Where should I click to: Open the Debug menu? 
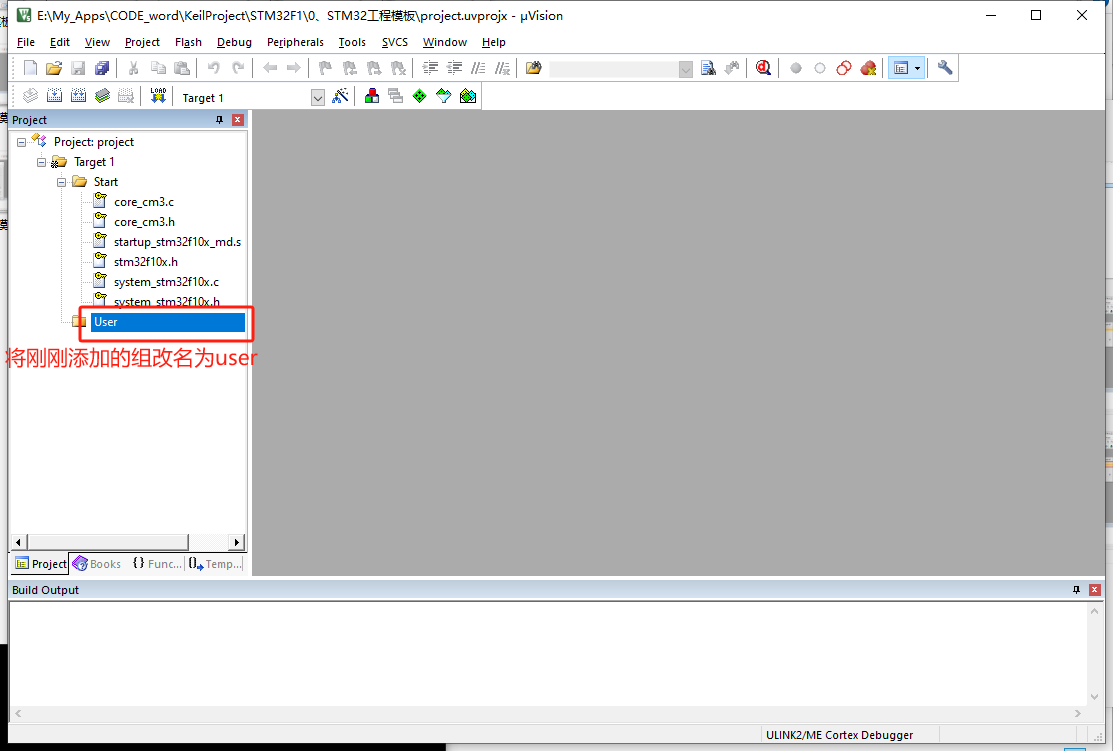coord(234,42)
